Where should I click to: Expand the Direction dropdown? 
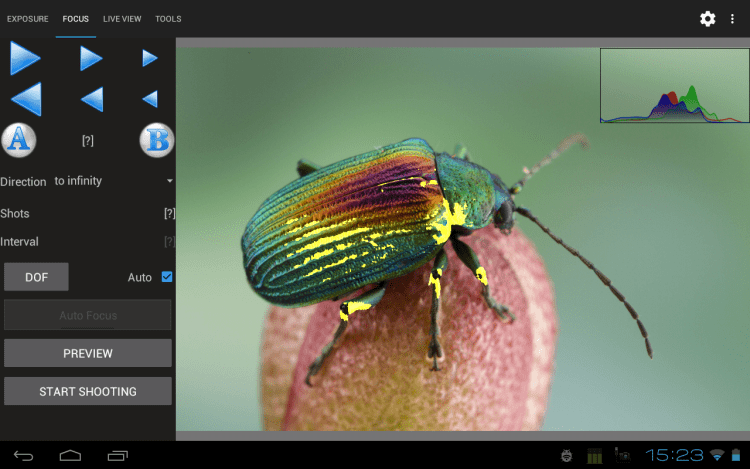click(x=112, y=181)
